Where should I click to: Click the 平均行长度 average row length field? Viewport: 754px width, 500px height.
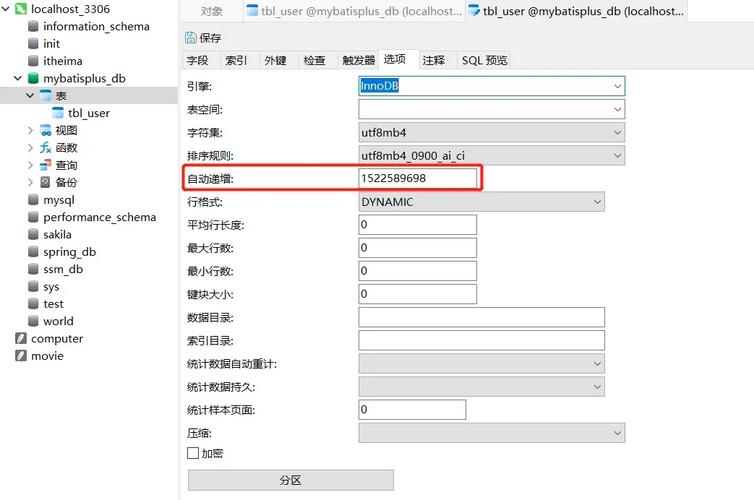[417, 225]
